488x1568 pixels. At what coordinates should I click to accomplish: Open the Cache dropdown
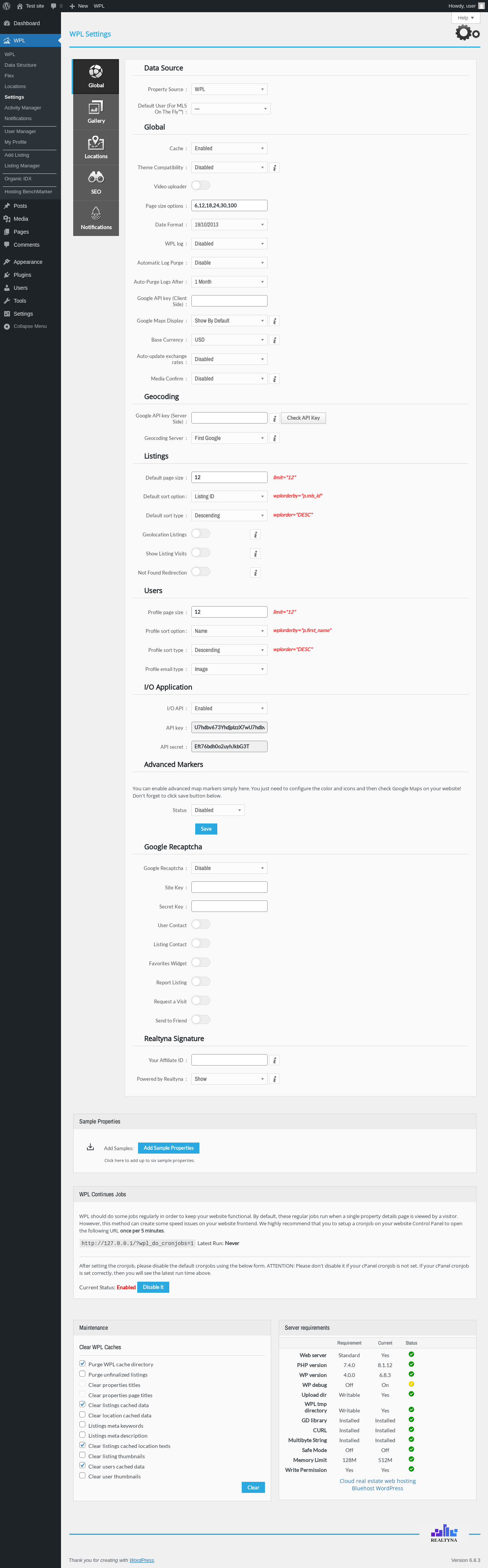(229, 149)
